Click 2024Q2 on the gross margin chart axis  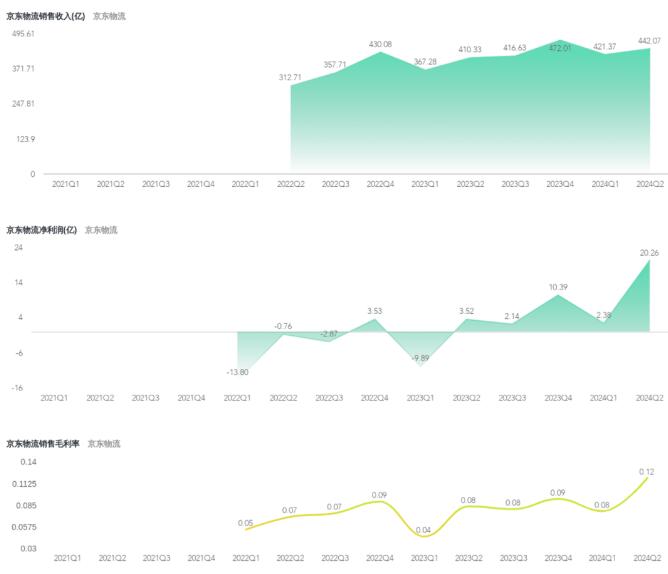click(x=650, y=558)
